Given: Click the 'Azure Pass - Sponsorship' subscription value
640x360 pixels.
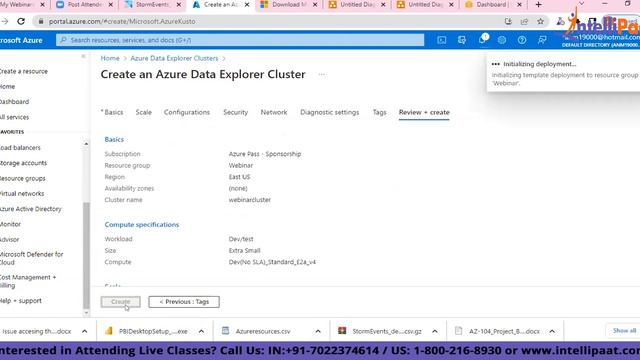Looking at the screenshot, I should pyautogui.click(x=265, y=154).
